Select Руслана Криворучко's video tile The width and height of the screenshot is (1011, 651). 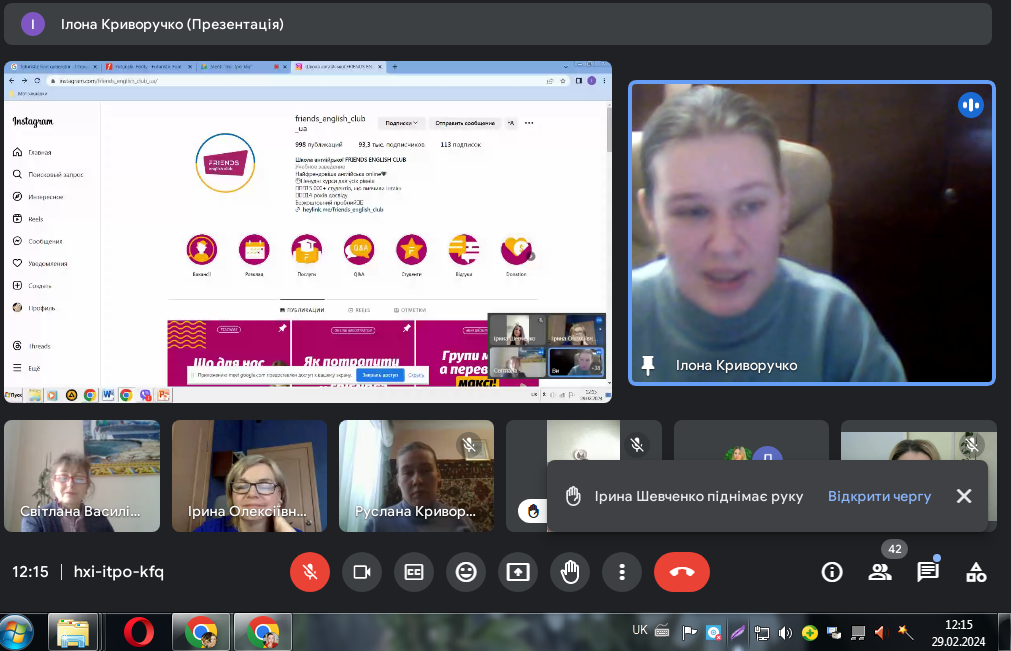point(416,475)
